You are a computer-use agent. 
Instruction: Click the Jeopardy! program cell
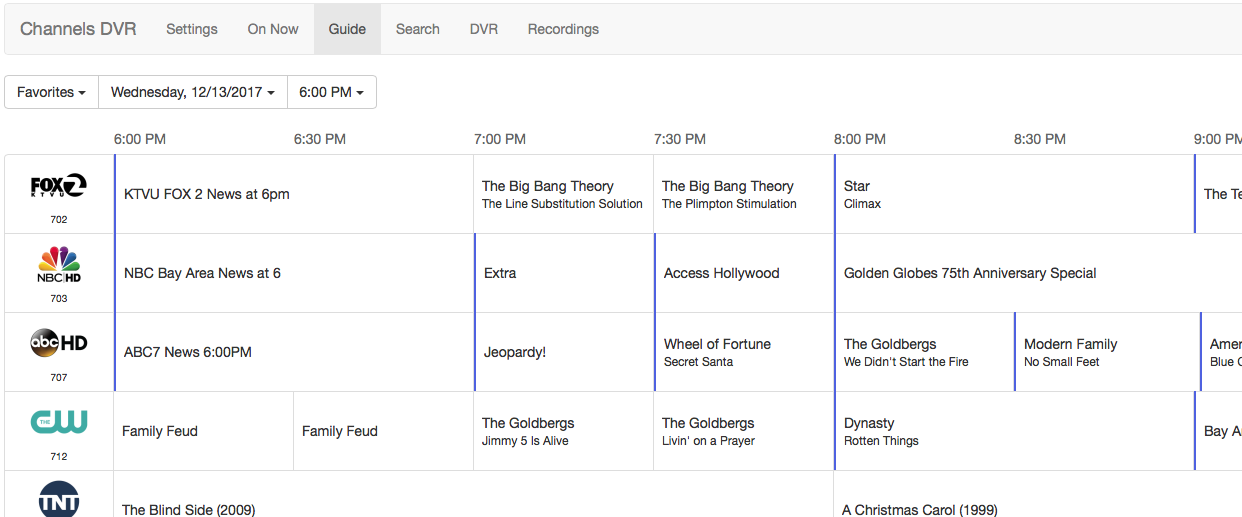[x=515, y=352]
